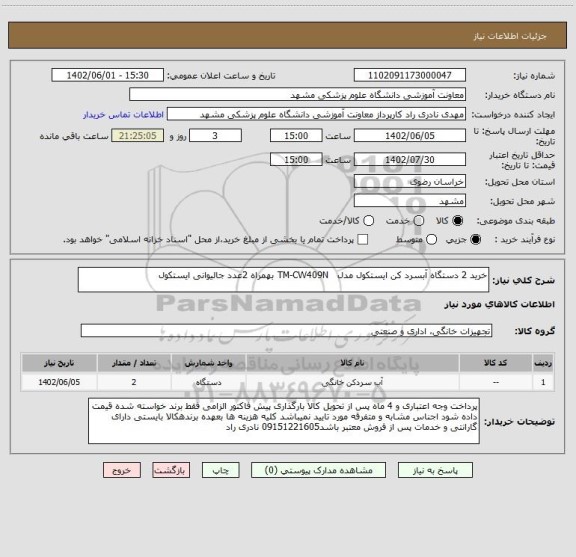Click the خروج button

122,470
